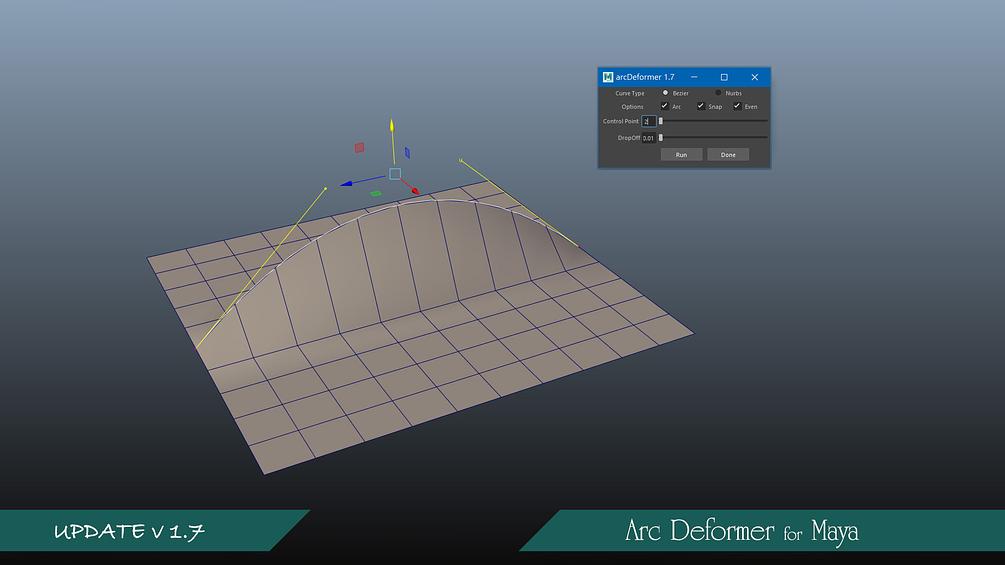Toggle the Snap option checkbox
The width and height of the screenshot is (1005, 565).
coord(701,106)
